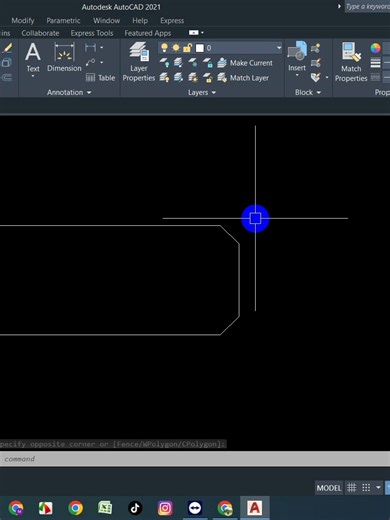
Task: Toggle snap mode in status bar
Action: coord(366,488)
